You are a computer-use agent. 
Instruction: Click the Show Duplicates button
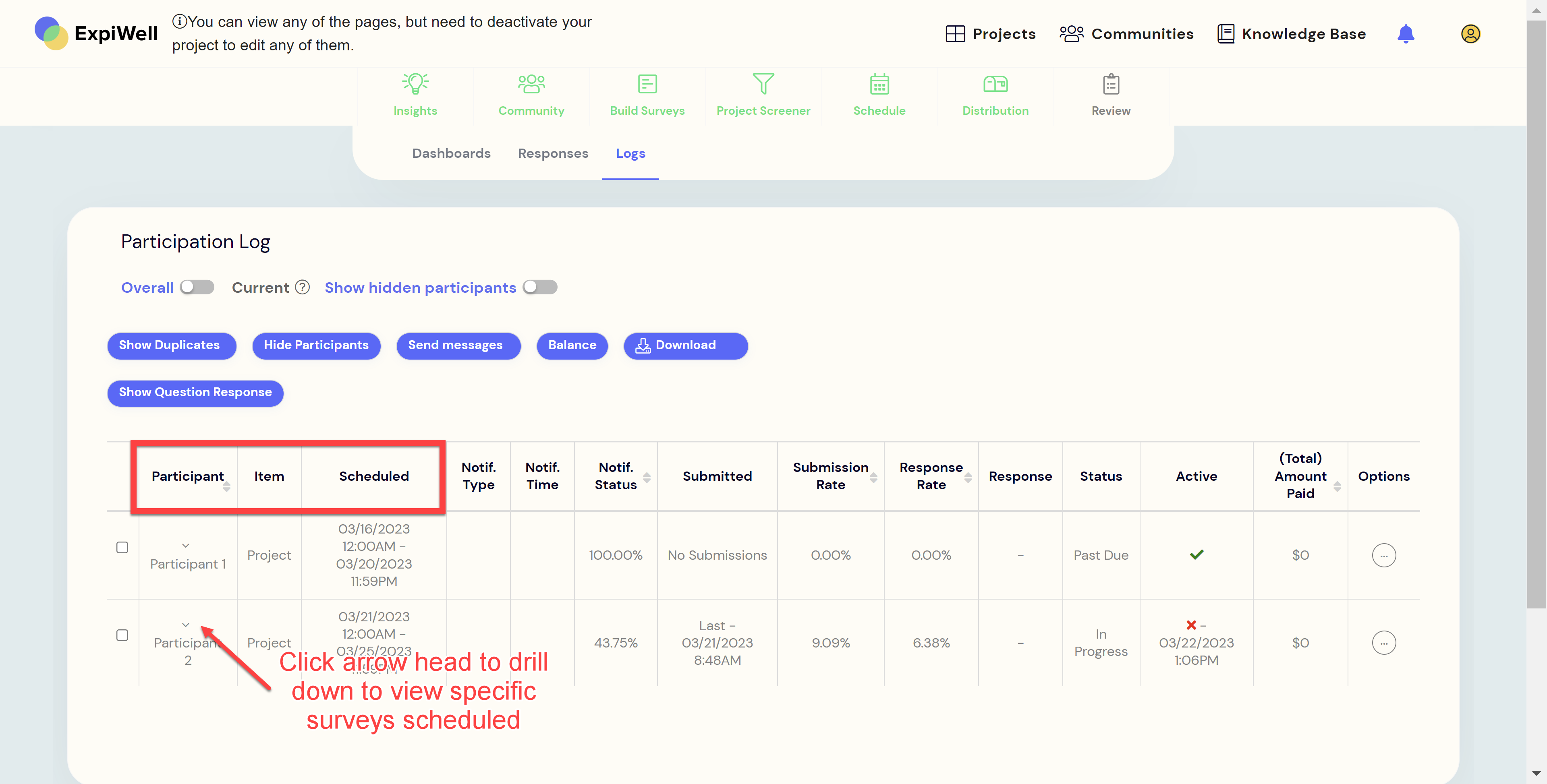click(x=171, y=346)
